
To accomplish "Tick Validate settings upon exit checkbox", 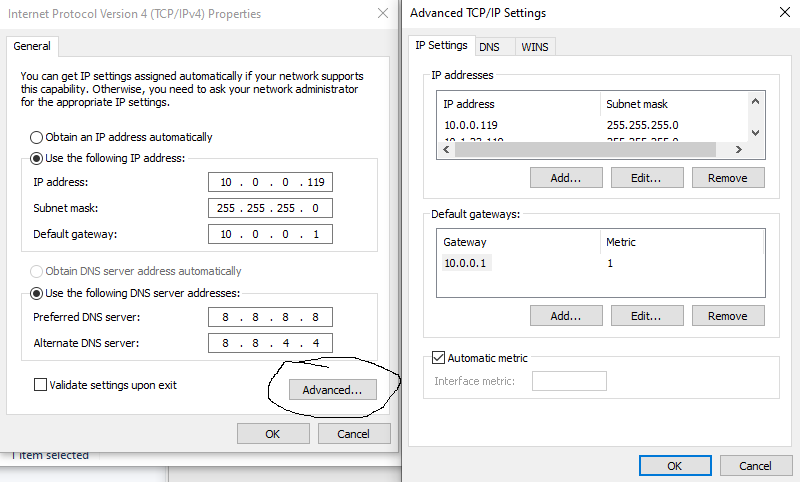I will [40, 385].
